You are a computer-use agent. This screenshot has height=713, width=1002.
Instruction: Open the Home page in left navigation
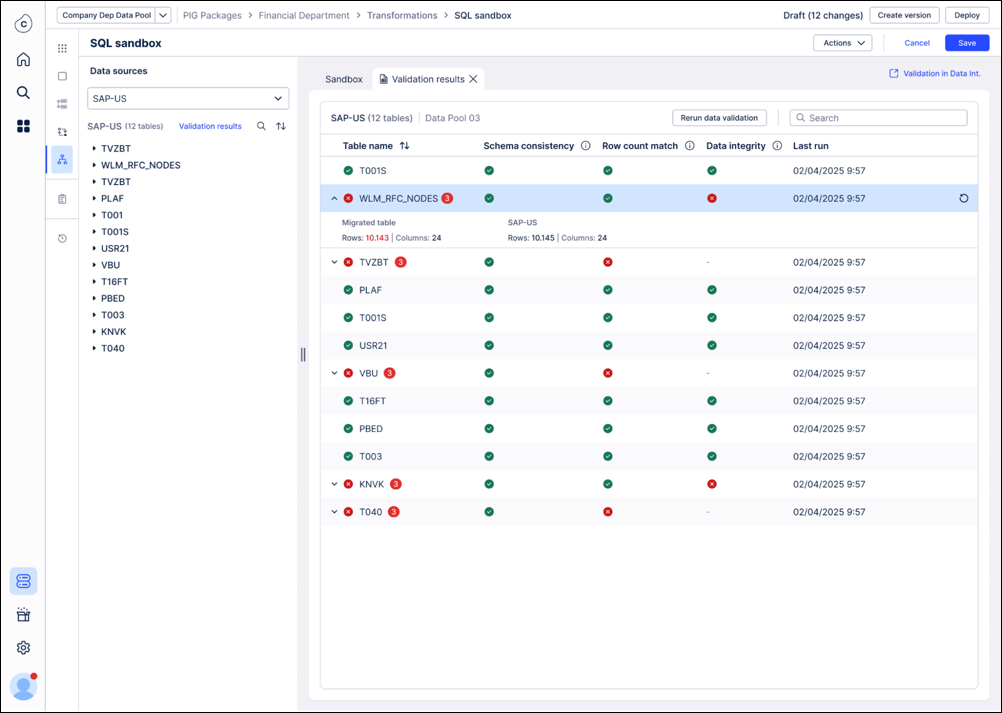pos(23,59)
